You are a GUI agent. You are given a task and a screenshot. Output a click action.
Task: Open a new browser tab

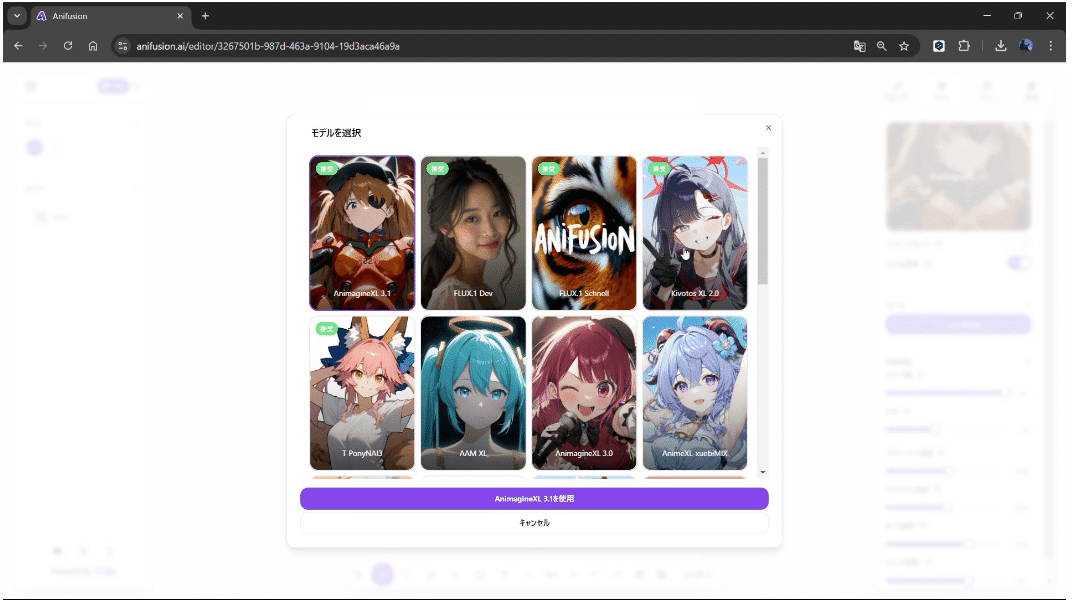pyautogui.click(x=205, y=16)
